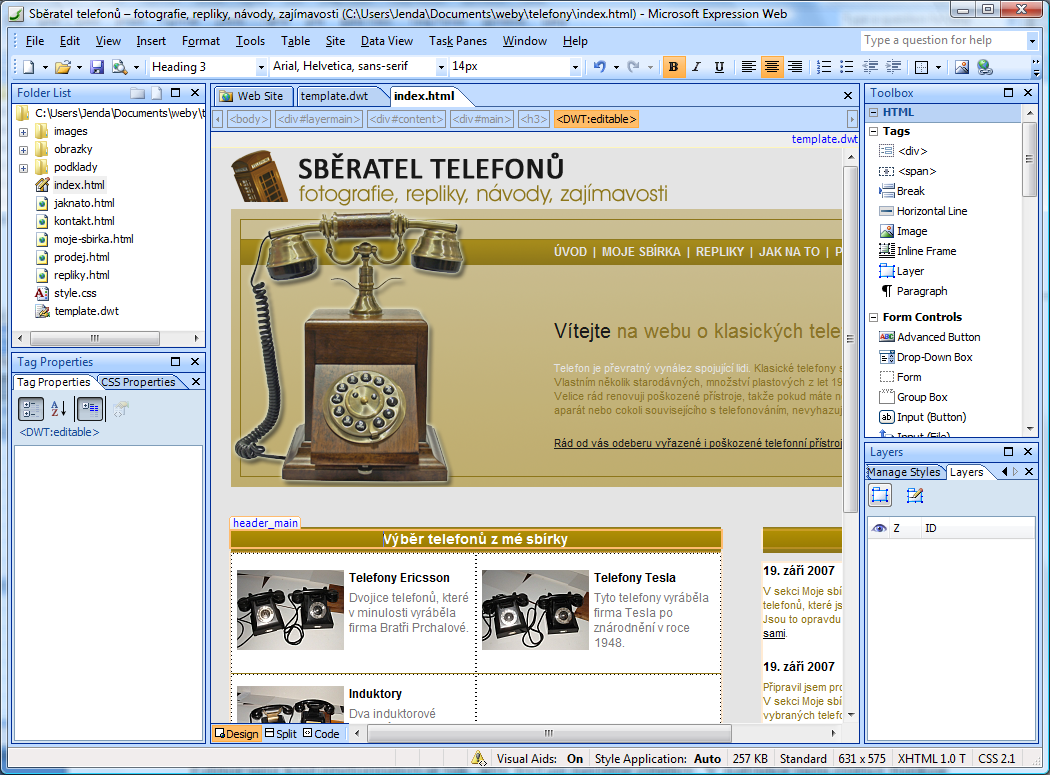
Task: Switch to the template.dwt tab
Action: tap(335, 96)
